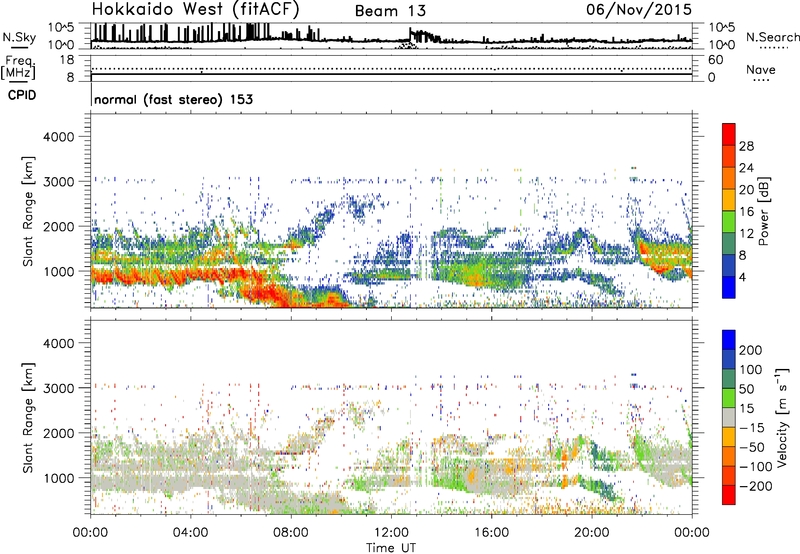The image size is (800, 554).
Task: Pick the yellow 16–20 dB segment of the Power colorbar
Action: [x=729, y=200]
